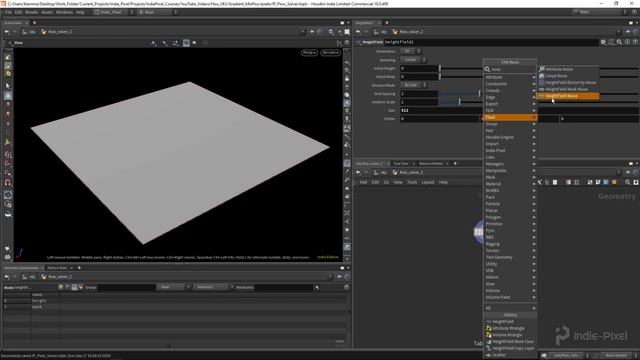640x360 pixels.
Task: Open the Windows menu
Action: pos(64,12)
